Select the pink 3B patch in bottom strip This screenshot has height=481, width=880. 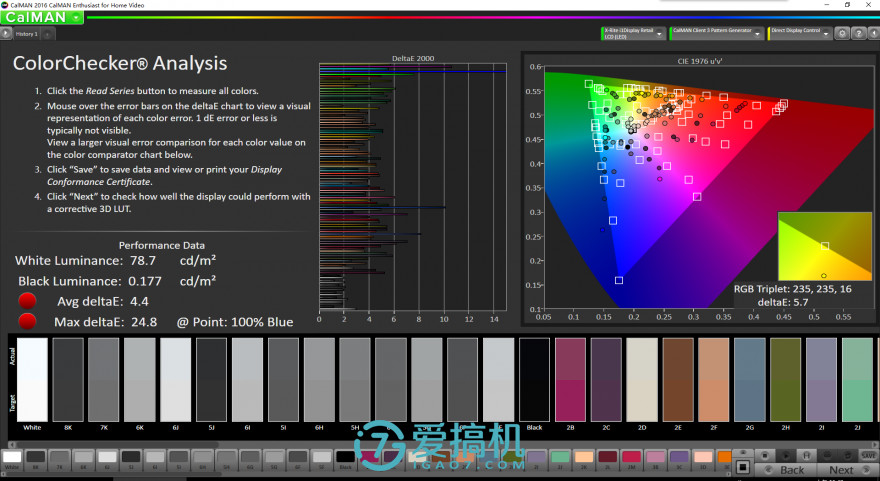(656, 459)
